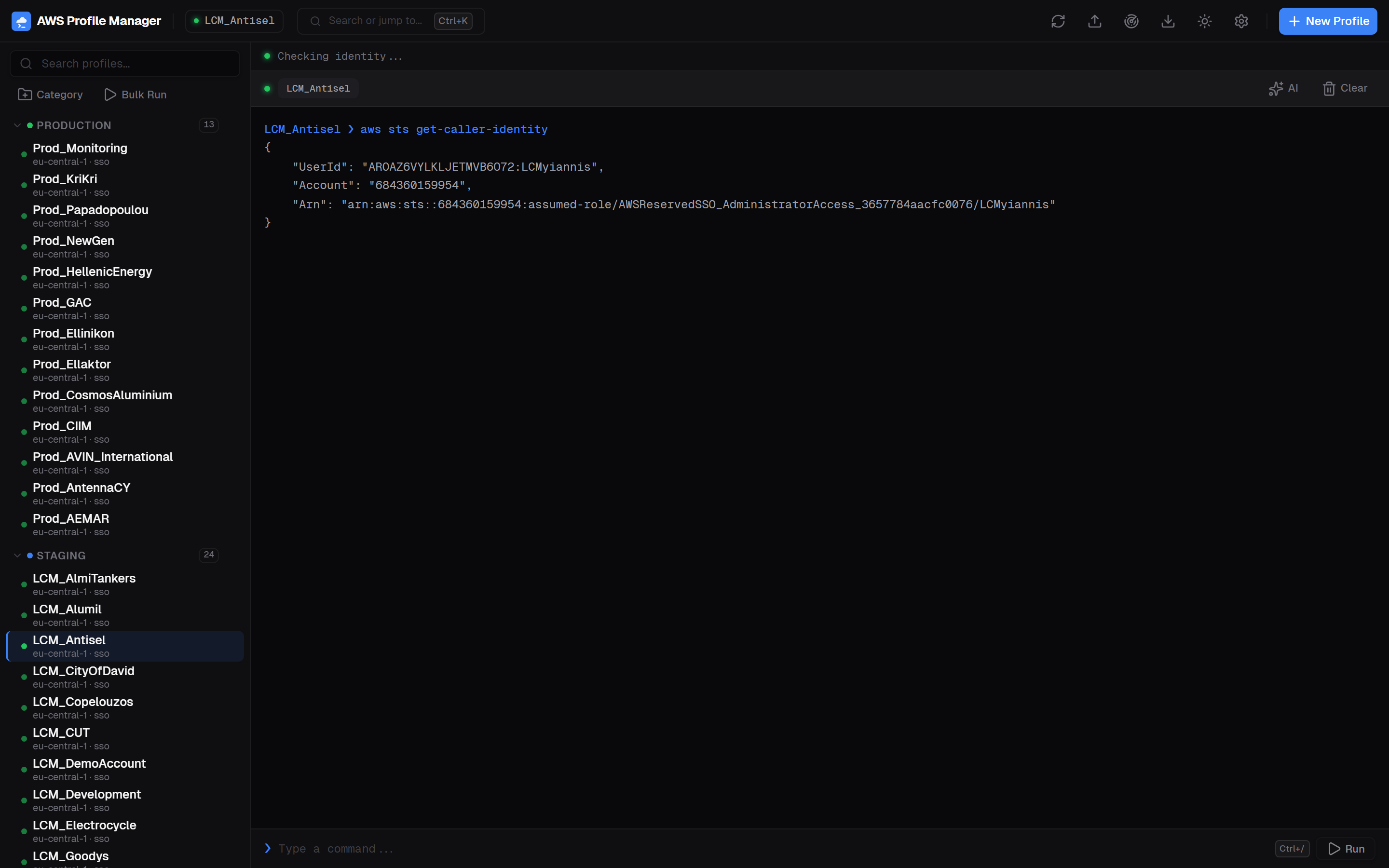
Task: Toggle light mode with the sun icon
Action: [x=1205, y=21]
